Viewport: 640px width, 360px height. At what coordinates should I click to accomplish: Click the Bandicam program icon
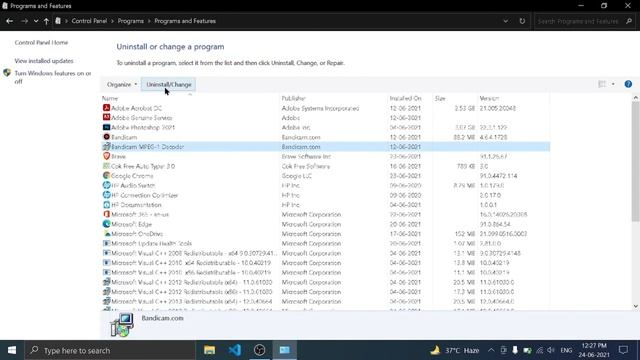coord(106,137)
